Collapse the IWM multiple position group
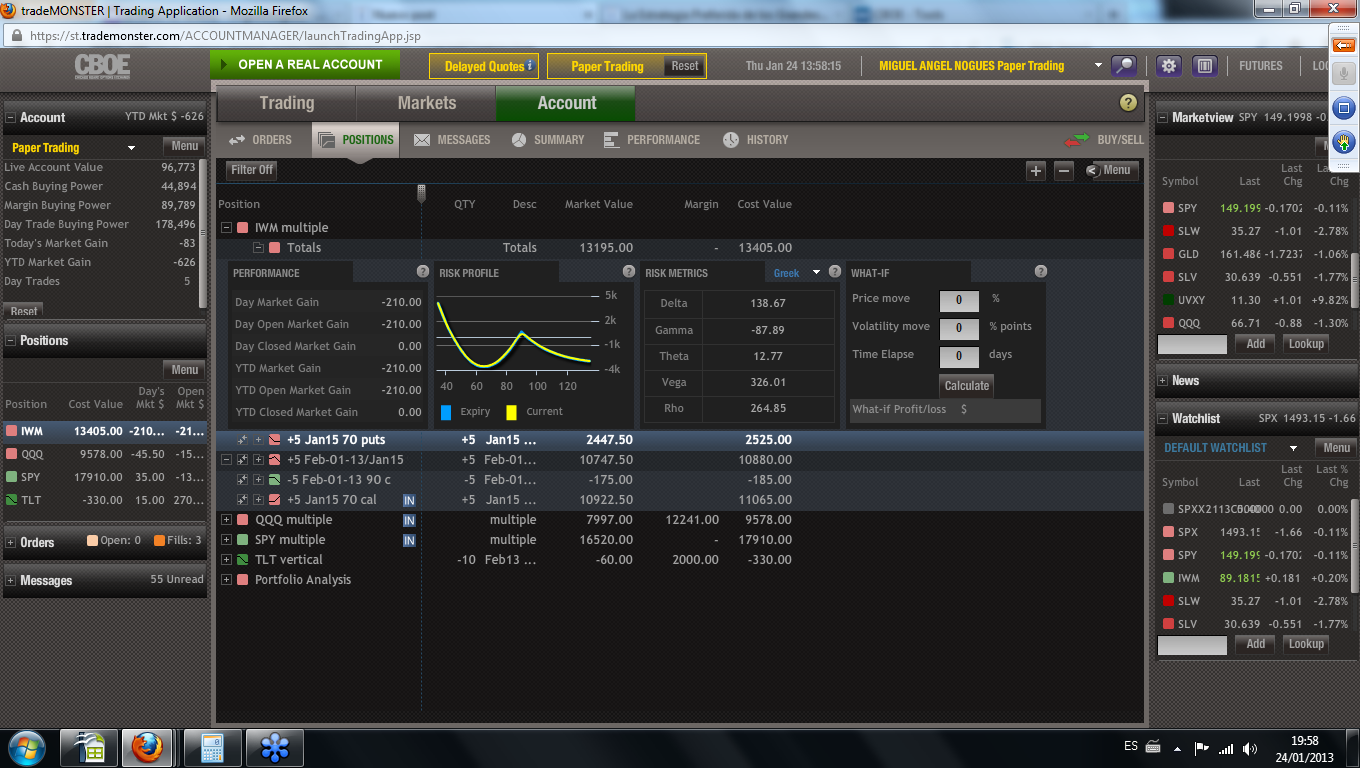Viewport: 1360px width, 768px height. coord(226,228)
